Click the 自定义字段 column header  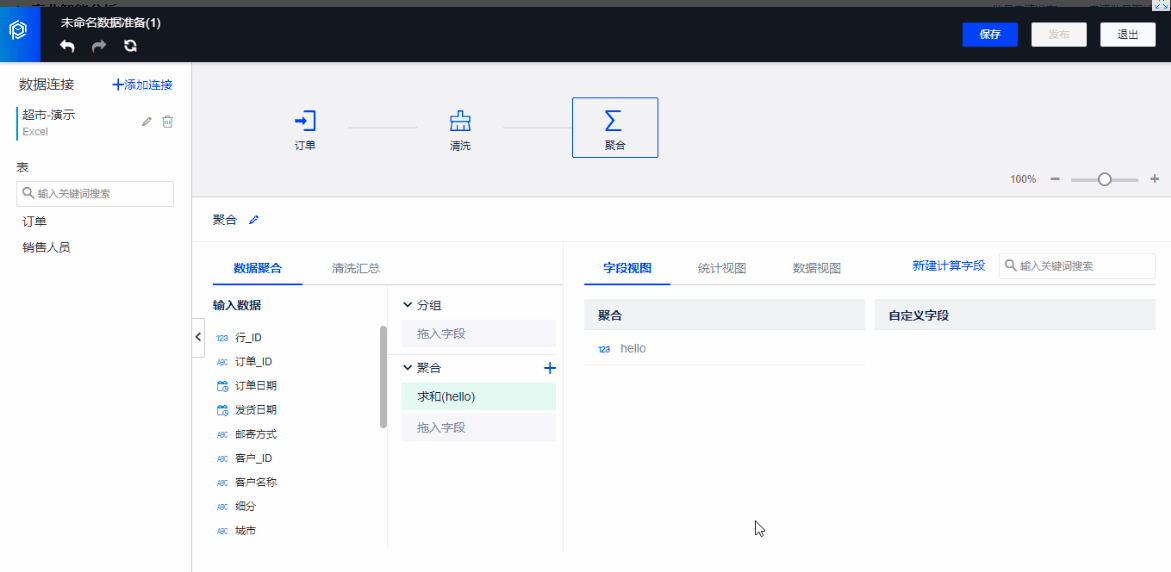pos(1015,315)
